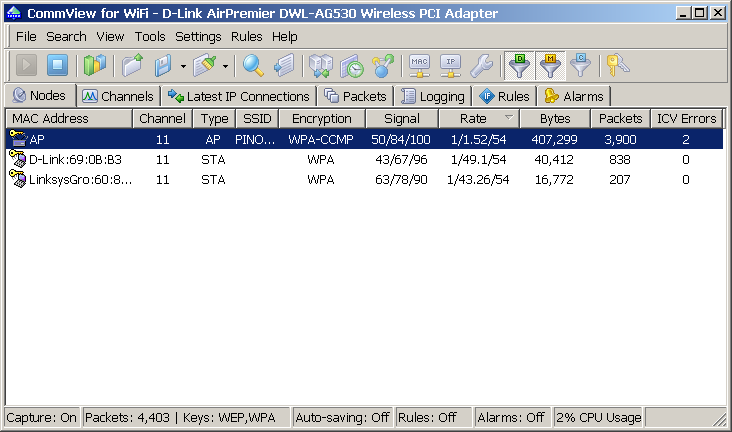The width and height of the screenshot is (732, 432).
Task: Click the Rate column header sort arrow
Action: (x=509, y=118)
